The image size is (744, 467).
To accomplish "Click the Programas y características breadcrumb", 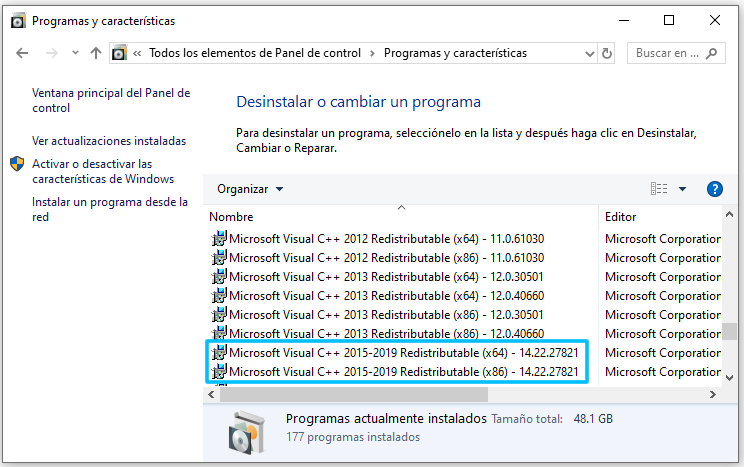I will [456, 53].
